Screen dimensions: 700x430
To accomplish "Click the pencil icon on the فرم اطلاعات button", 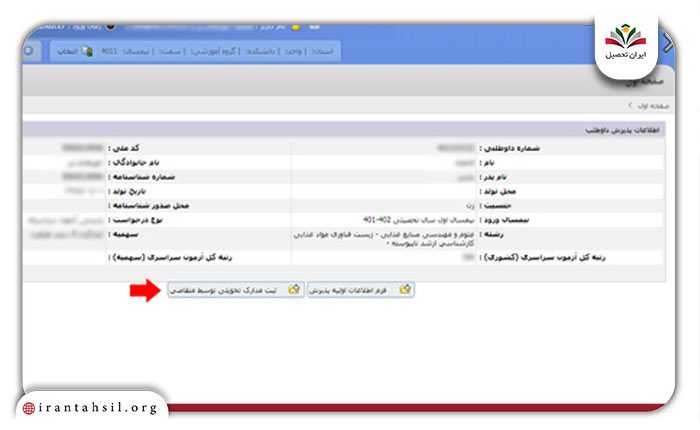I will [405, 289].
